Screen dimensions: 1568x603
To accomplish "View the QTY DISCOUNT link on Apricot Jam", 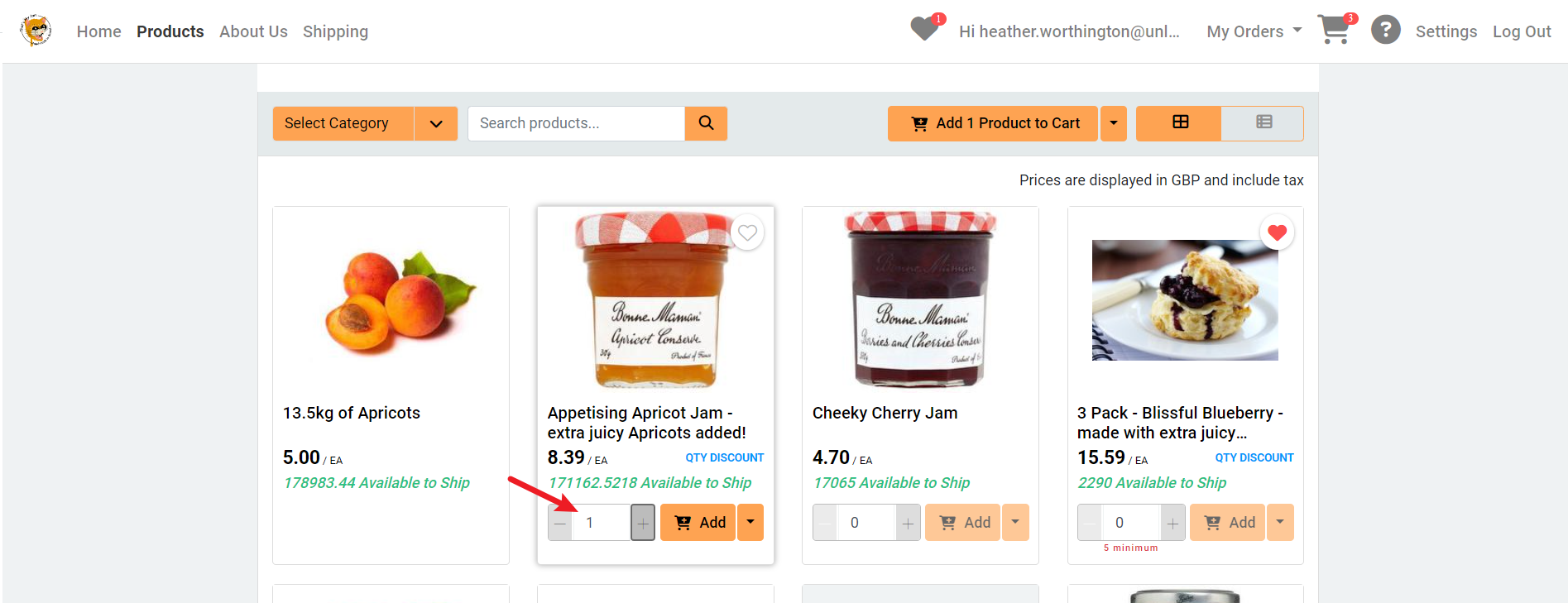I will click(723, 457).
